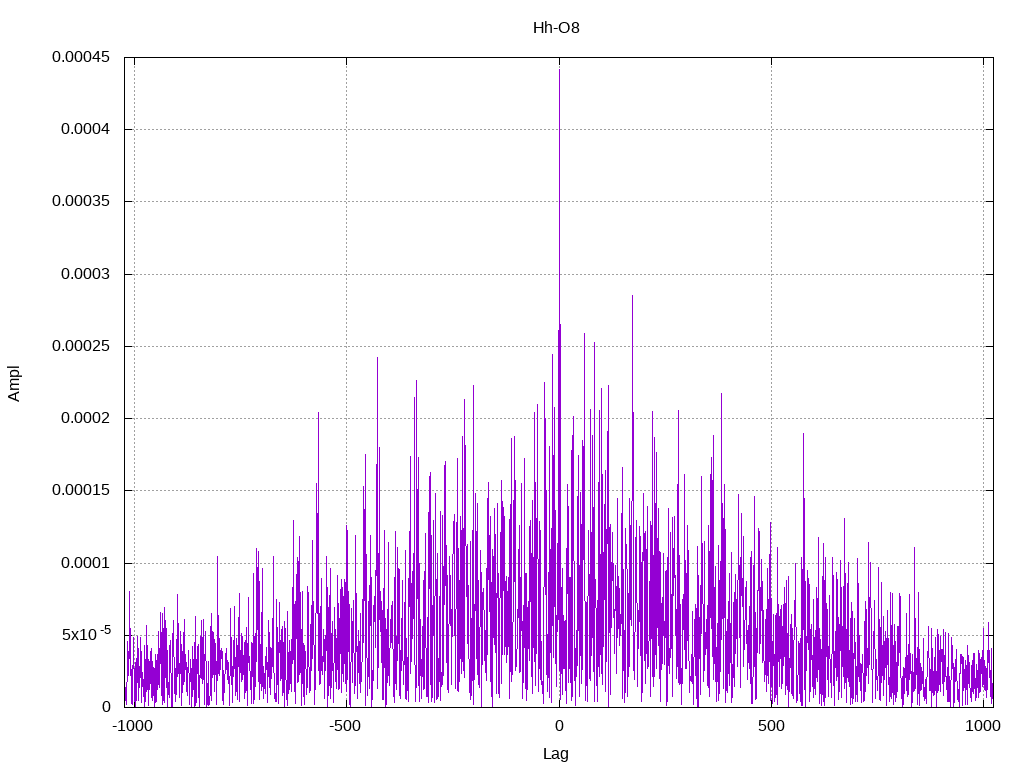Click the Ampl y-axis label

14,383
